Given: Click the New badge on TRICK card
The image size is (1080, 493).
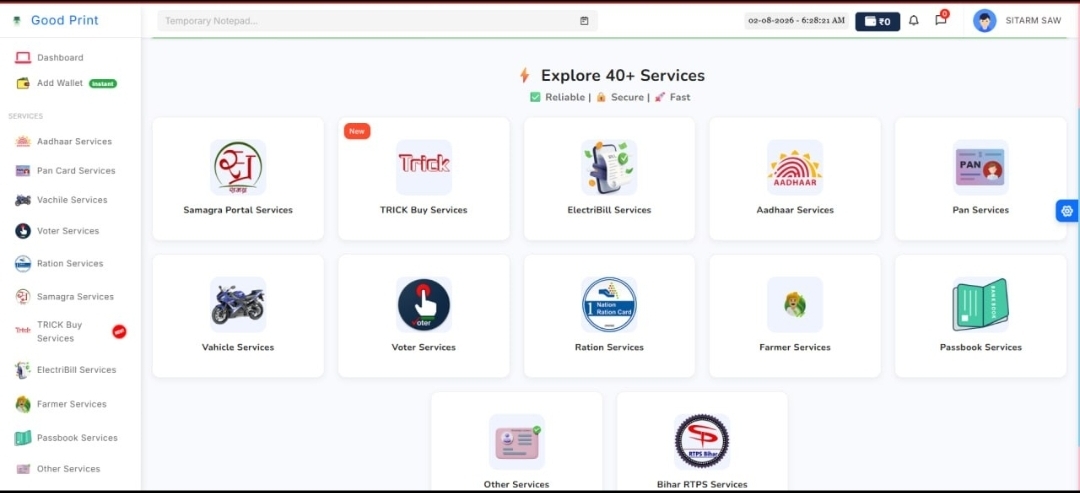Looking at the screenshot, I should (x=357, y=132).
